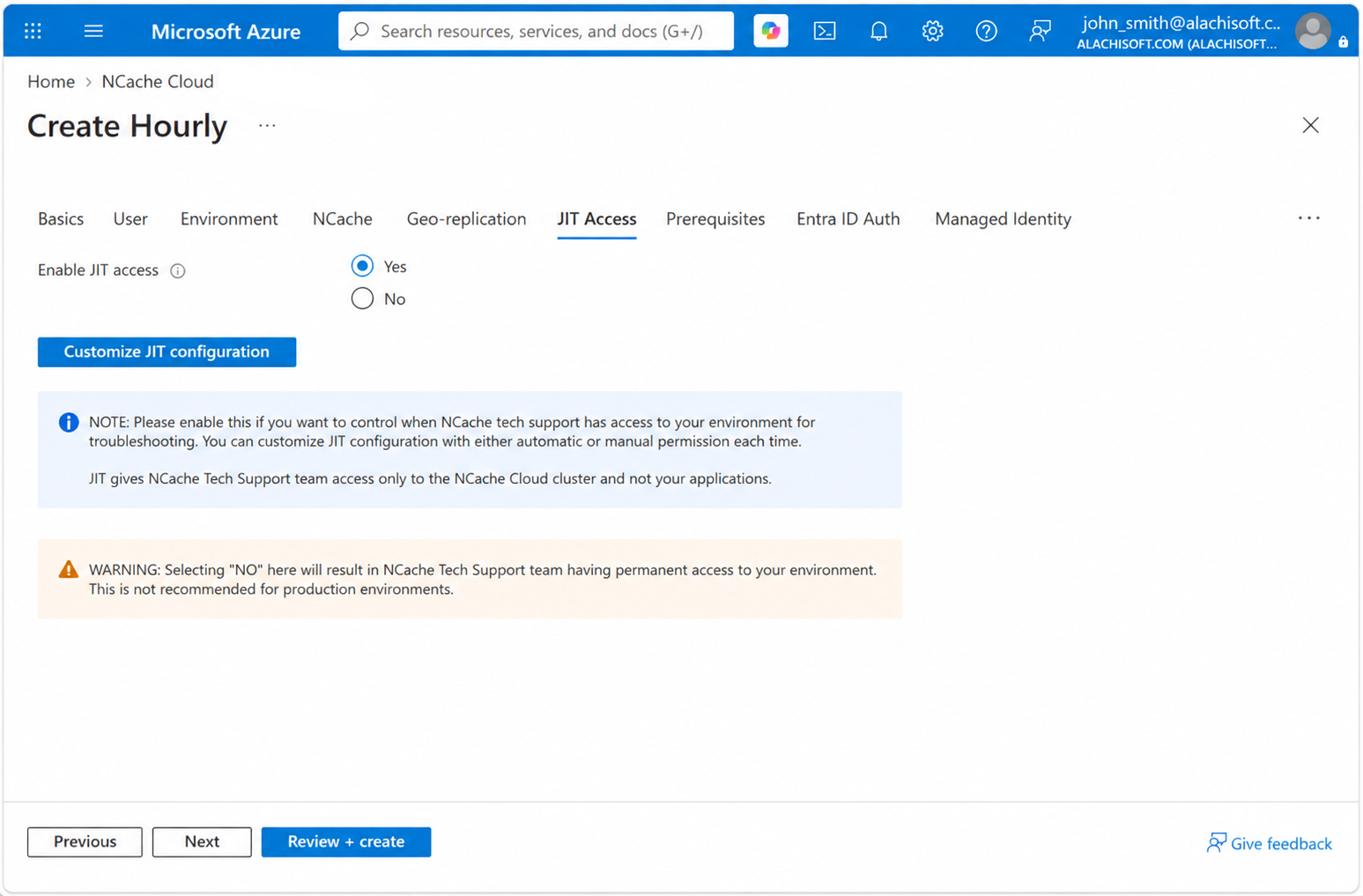Open the Geo-replication tab
Image resolution: width=1363 pixels, height=896 pixels.
click(466, 218)
